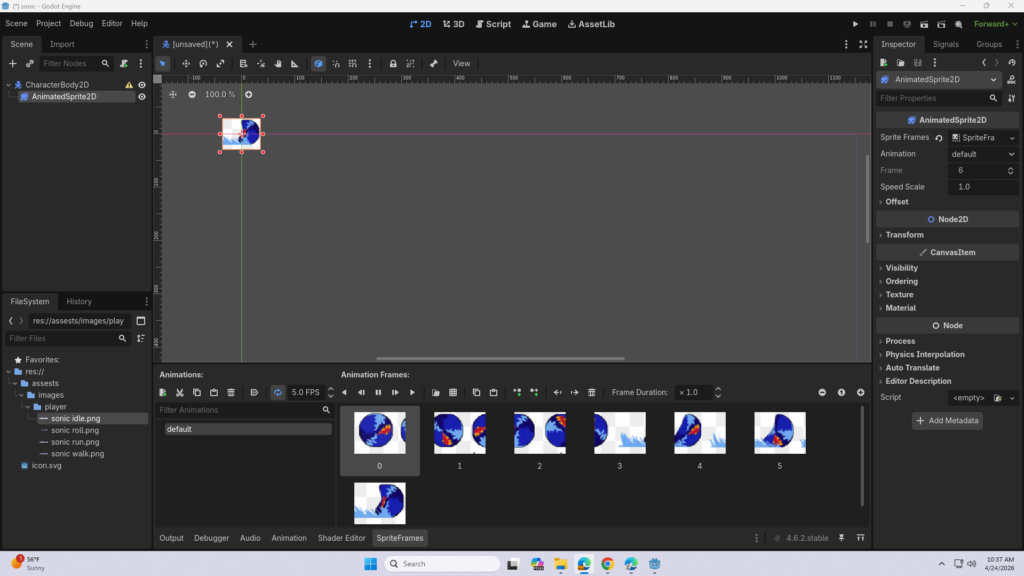Viewport: 1024px width, 576px height.
Task: Open the Forward+ renderer dropdown
Action: pos(996,23)
